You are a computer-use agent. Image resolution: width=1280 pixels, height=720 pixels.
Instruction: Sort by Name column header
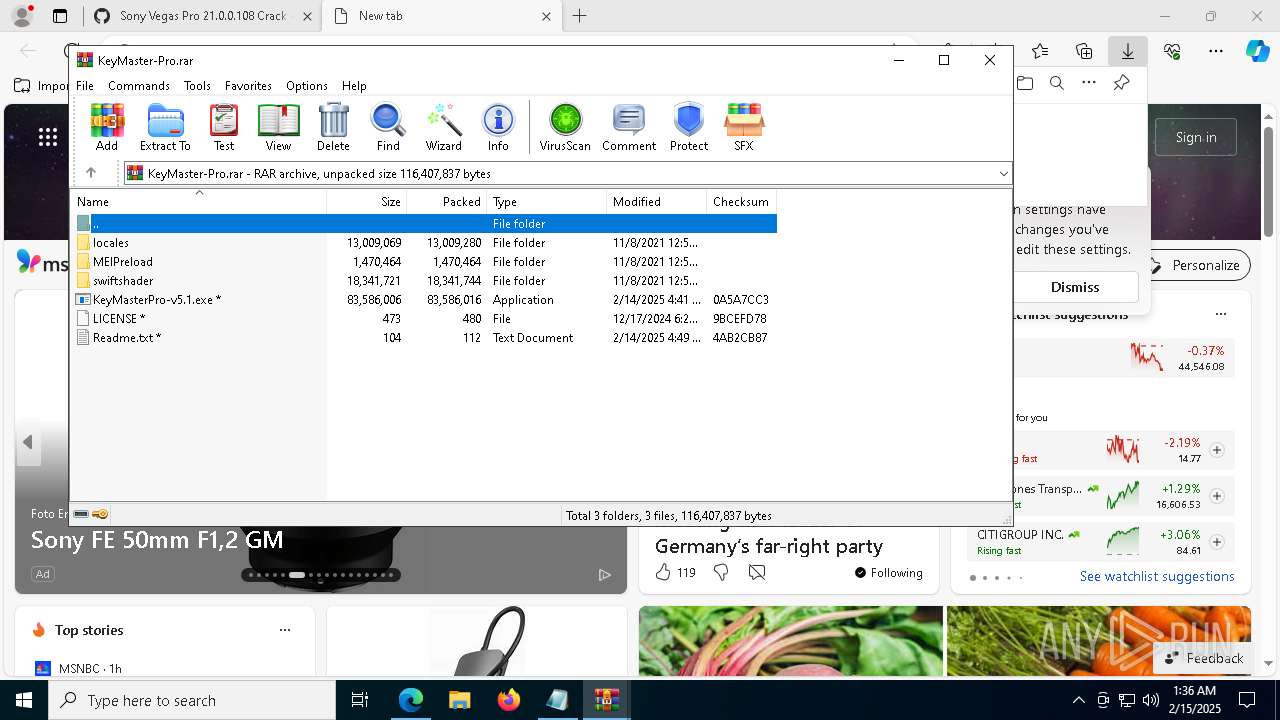(x=200, y=201)
